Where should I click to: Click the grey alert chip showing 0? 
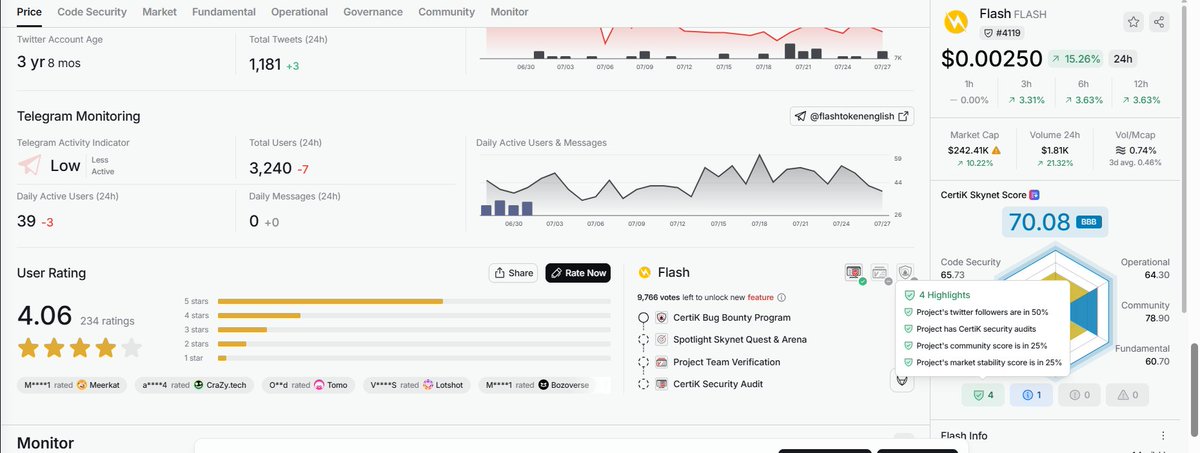[x=1079, y=395]
